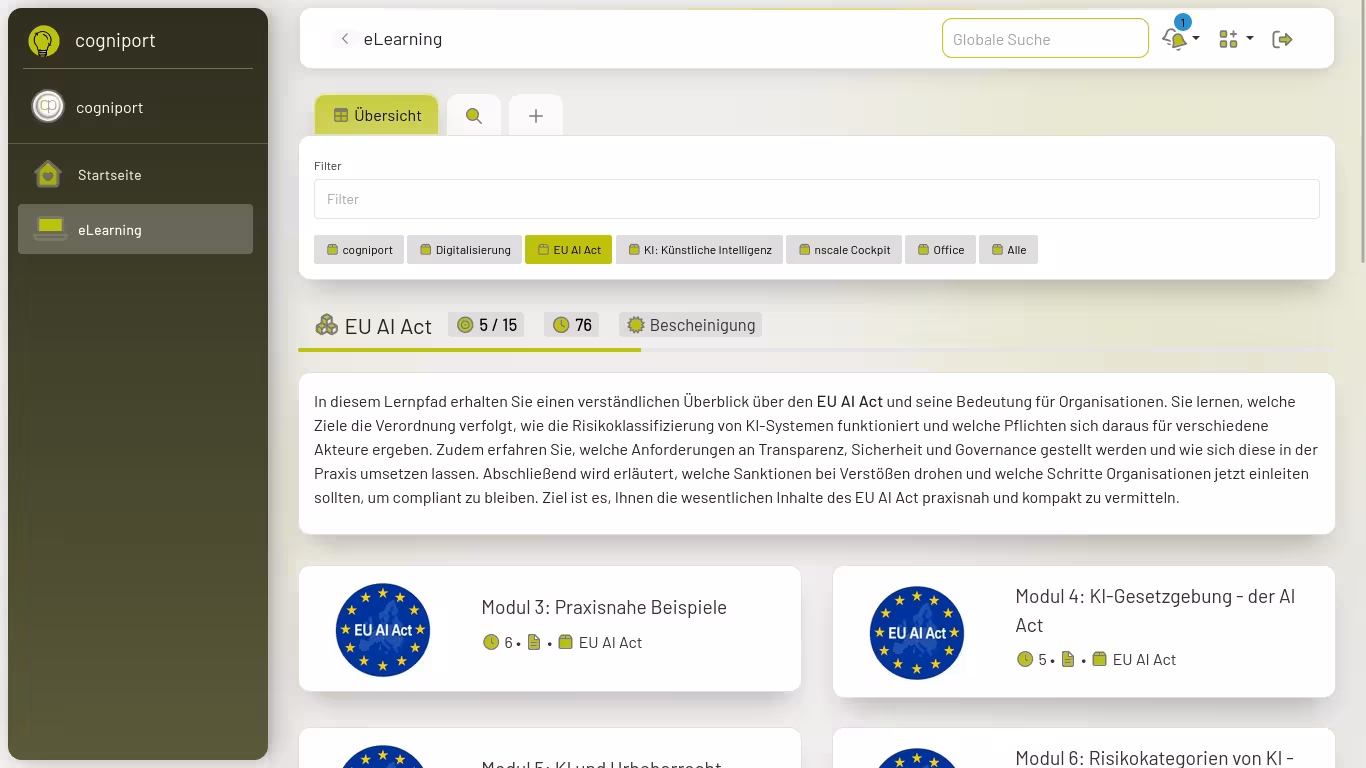Screen dimensions: 1366x768
Task: Click the category icon in Modul 4 card
Action: tap(1100, 659)
